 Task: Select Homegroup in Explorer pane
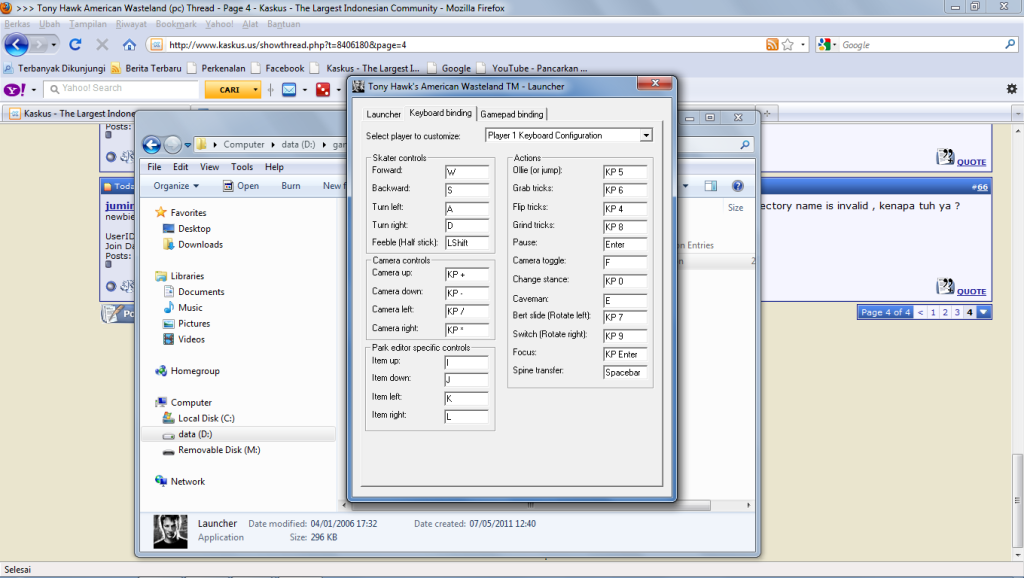point(195,371)
